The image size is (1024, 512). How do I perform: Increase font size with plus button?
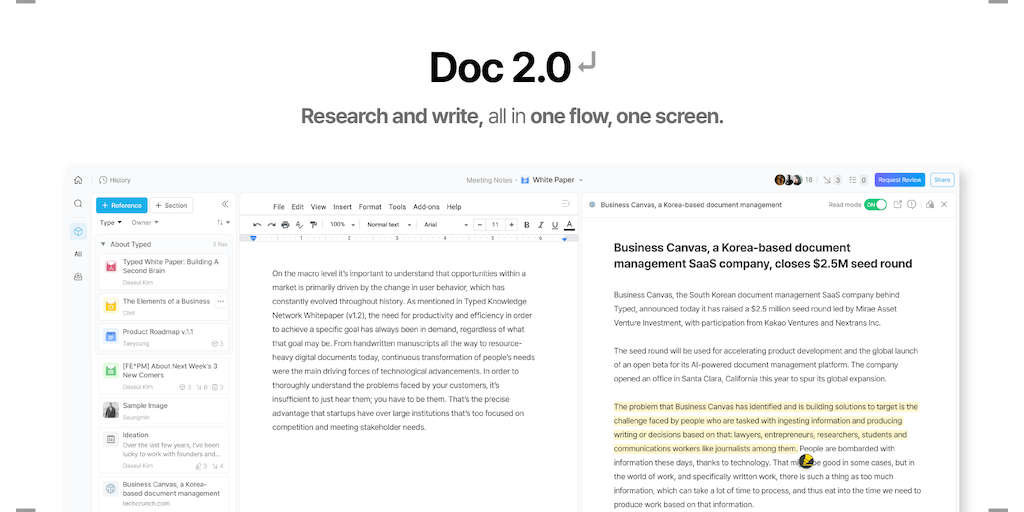(511, 225)
